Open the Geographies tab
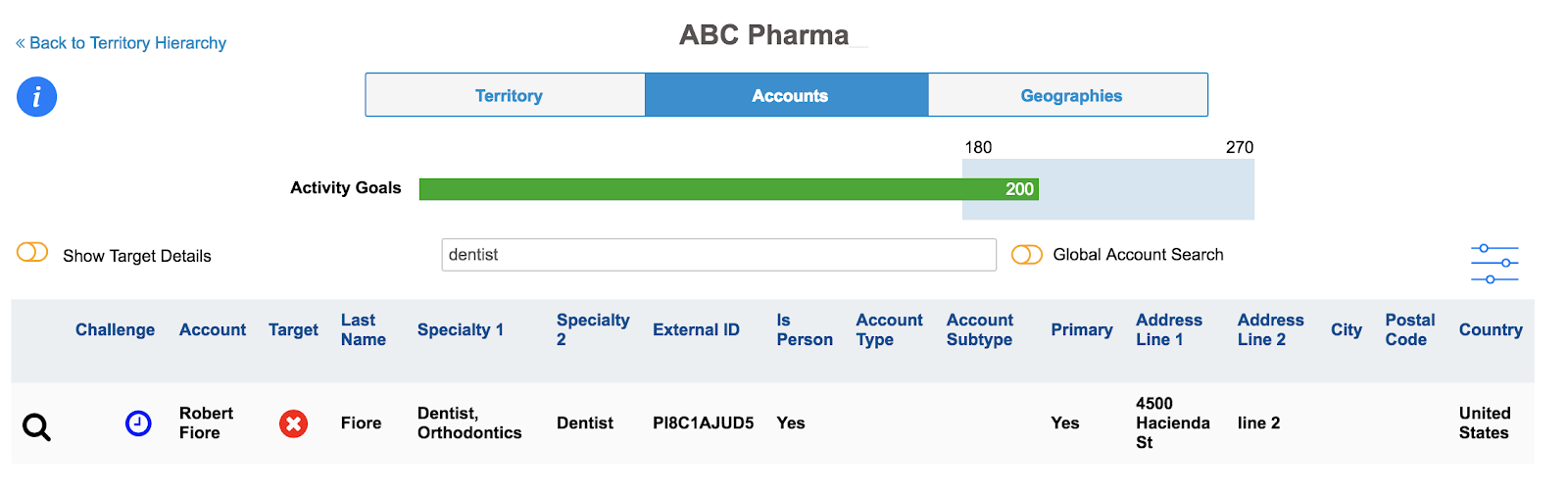1568x497 pixels. (x=1069, y=95)
